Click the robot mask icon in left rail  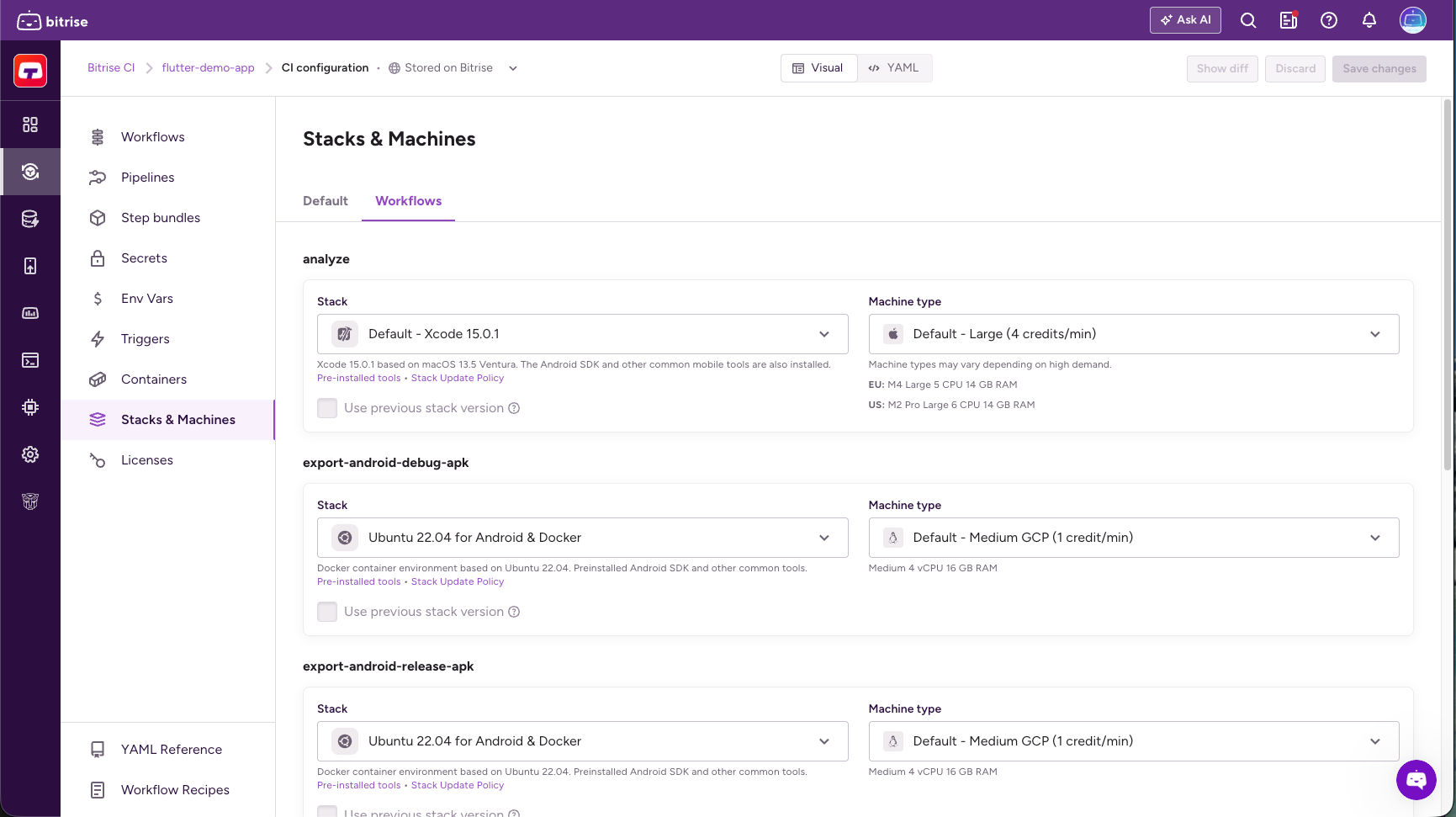(30, 501)
